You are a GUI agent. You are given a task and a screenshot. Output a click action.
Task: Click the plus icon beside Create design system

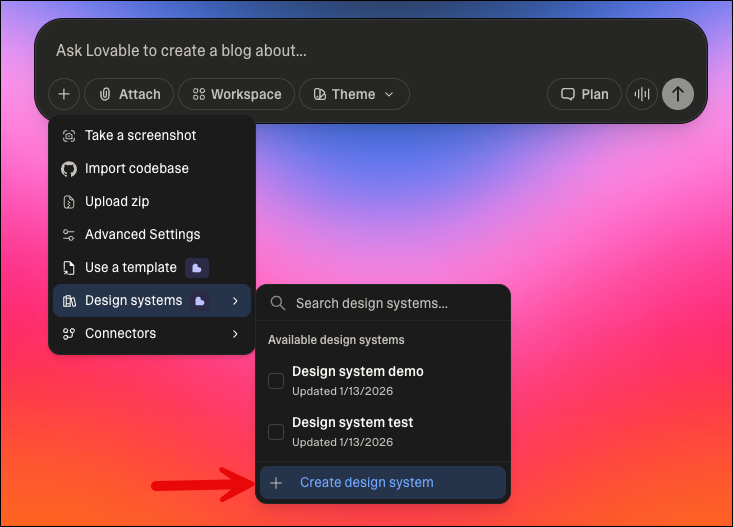tap(276, 483)
